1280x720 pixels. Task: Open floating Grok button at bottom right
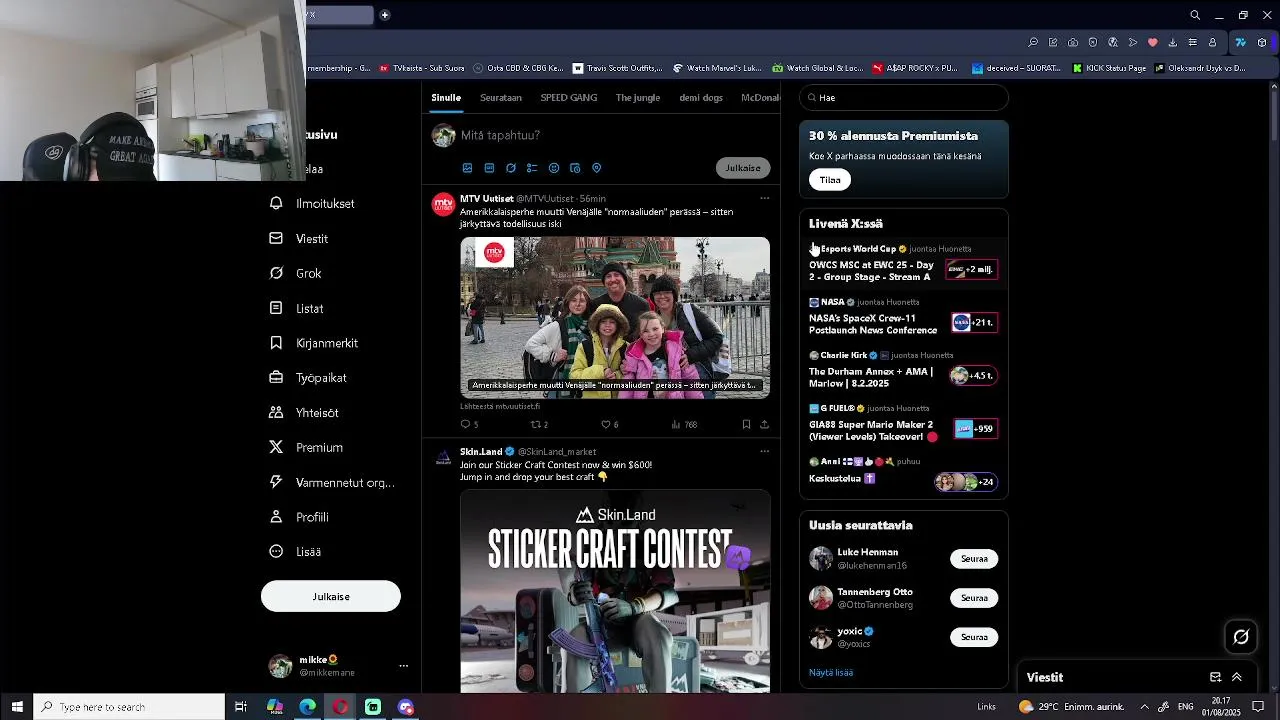[1241, 636]
